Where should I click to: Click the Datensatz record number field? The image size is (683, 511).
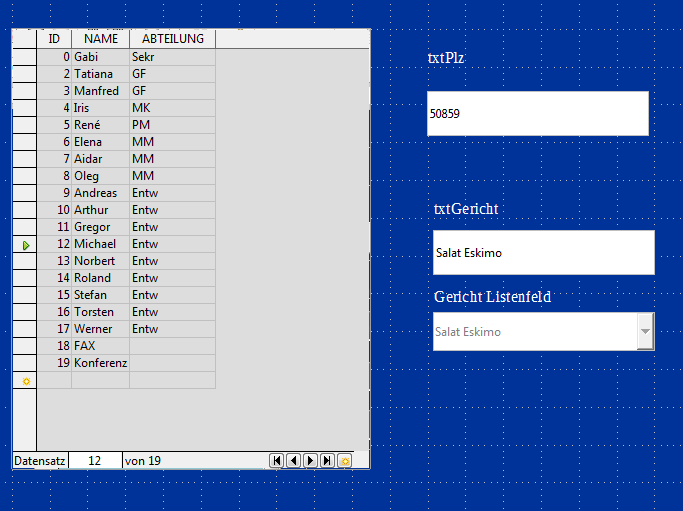95,460
